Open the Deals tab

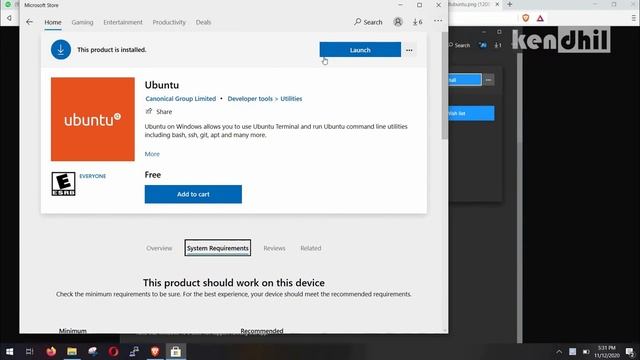(x=203, y=22)
